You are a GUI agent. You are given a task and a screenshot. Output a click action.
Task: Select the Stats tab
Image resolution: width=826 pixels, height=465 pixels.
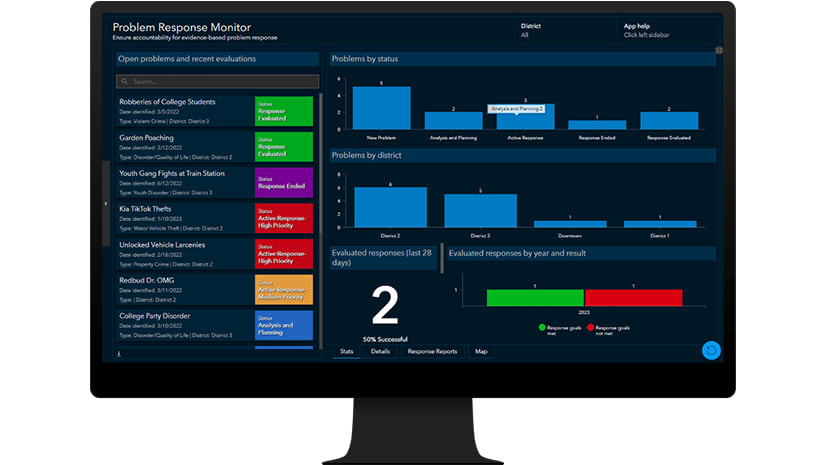[x=347, y=351]
